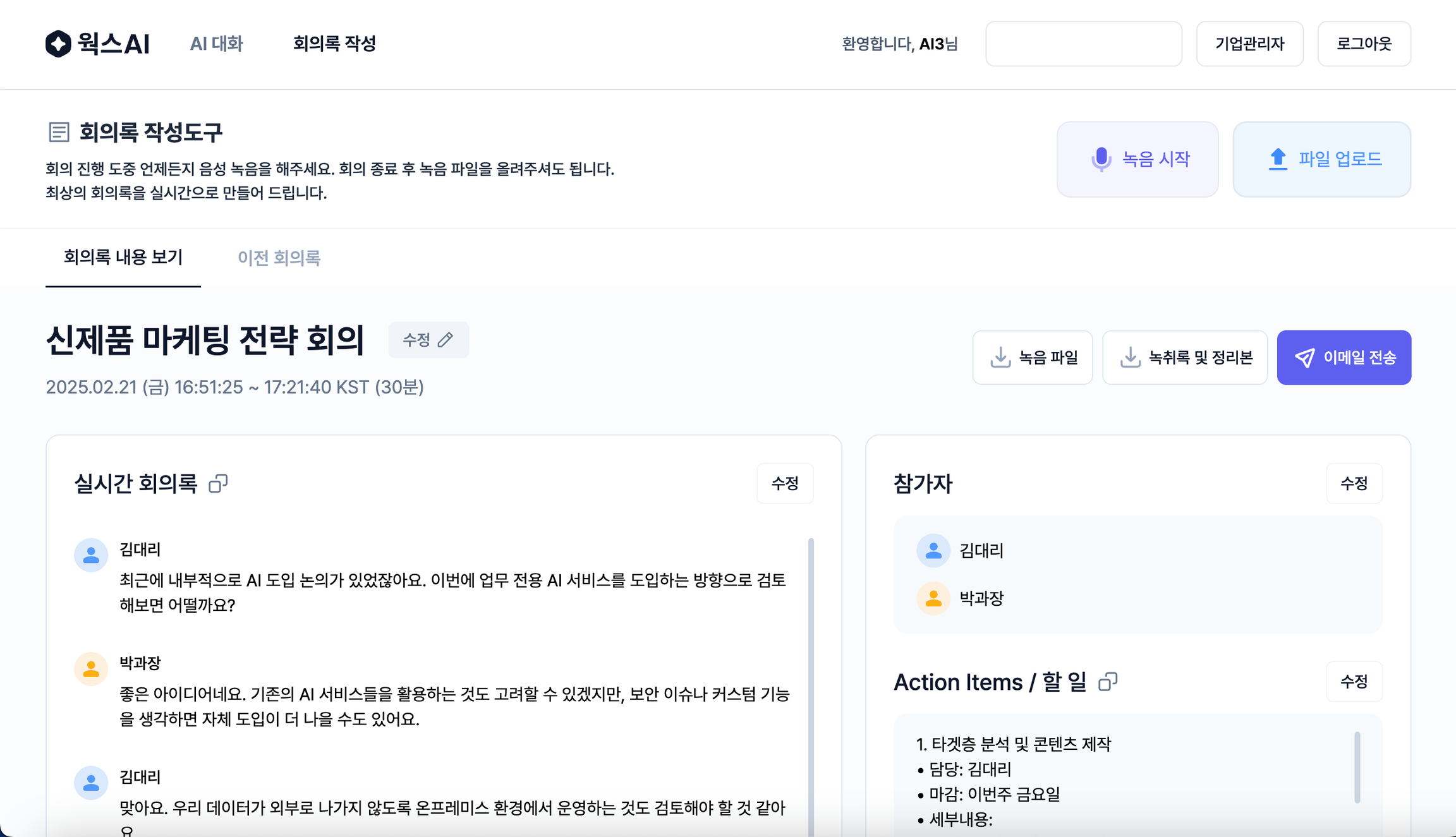
Task: Select the 회의록 내용 보기 tab
Action: (123, 258)
